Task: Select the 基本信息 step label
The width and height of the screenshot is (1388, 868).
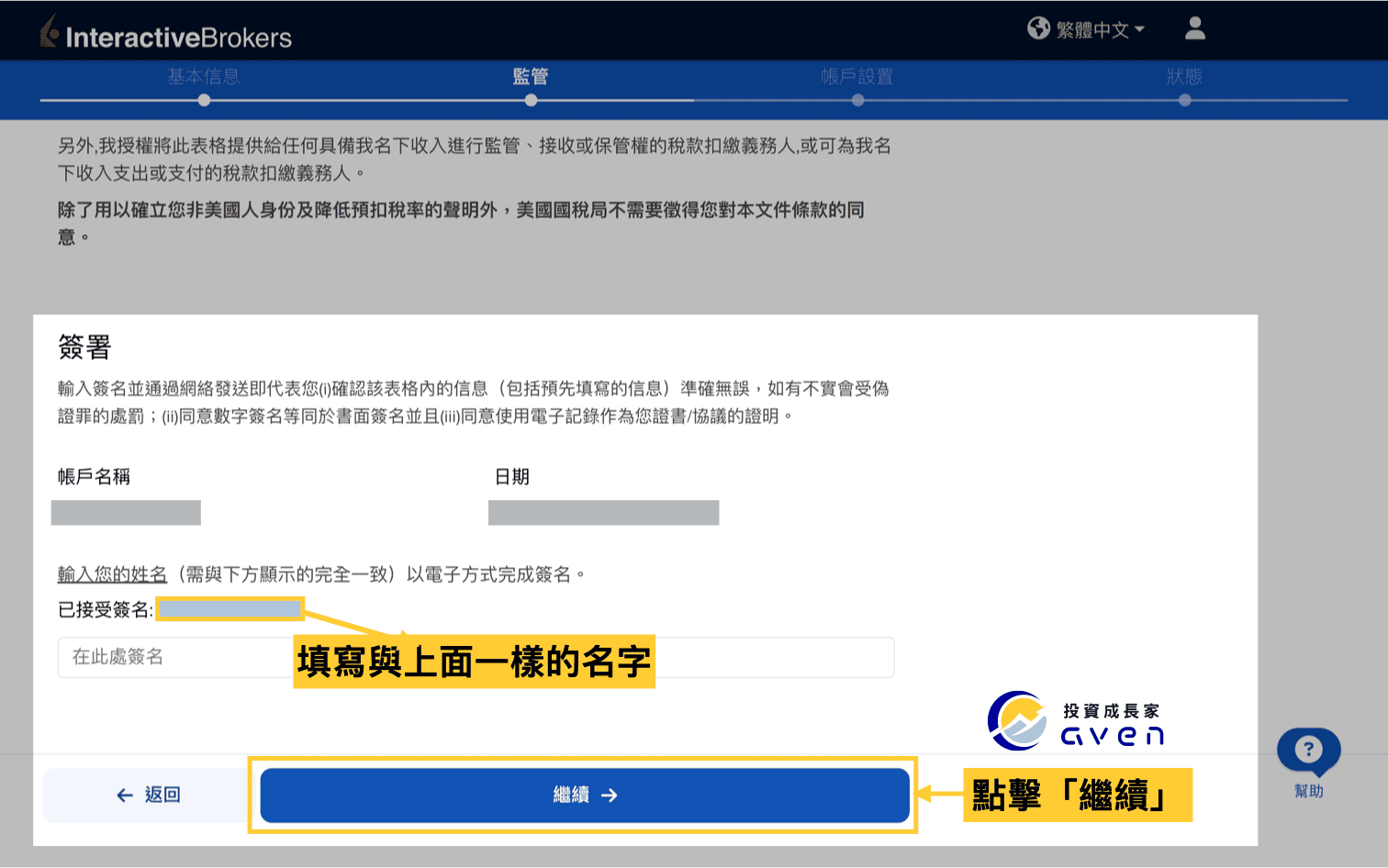Action: point(203,77)
